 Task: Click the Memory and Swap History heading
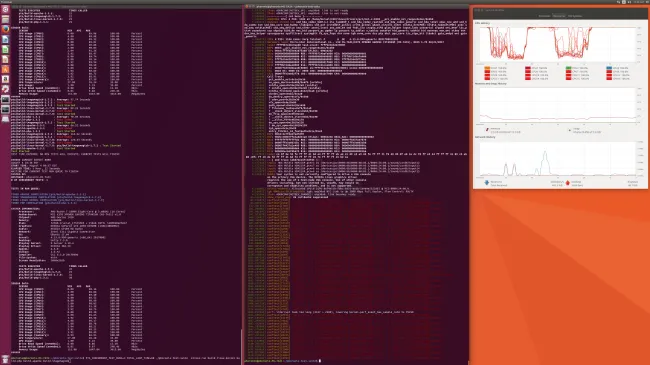point(490,84)
